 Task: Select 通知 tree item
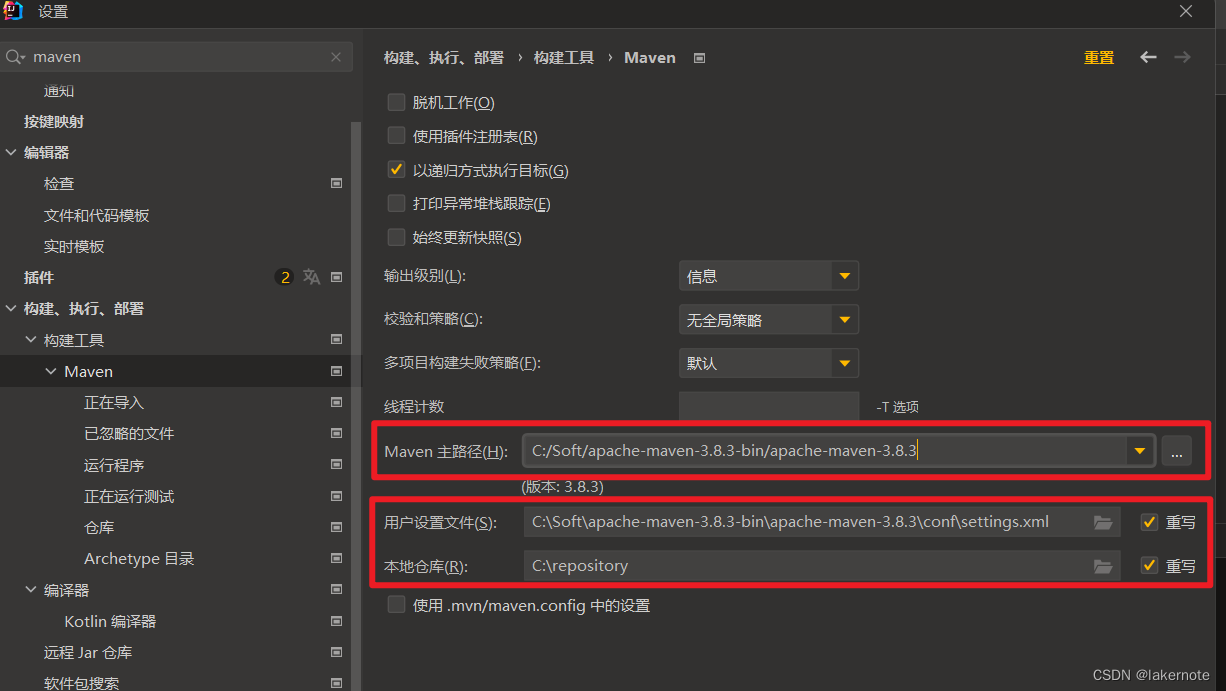click(59, 91)
